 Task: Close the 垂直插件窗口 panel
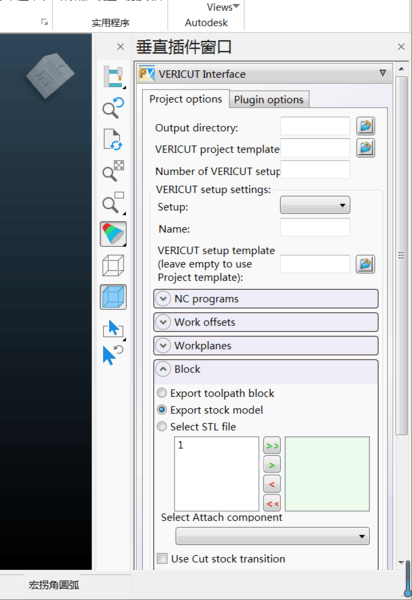(x=401, y=47)
